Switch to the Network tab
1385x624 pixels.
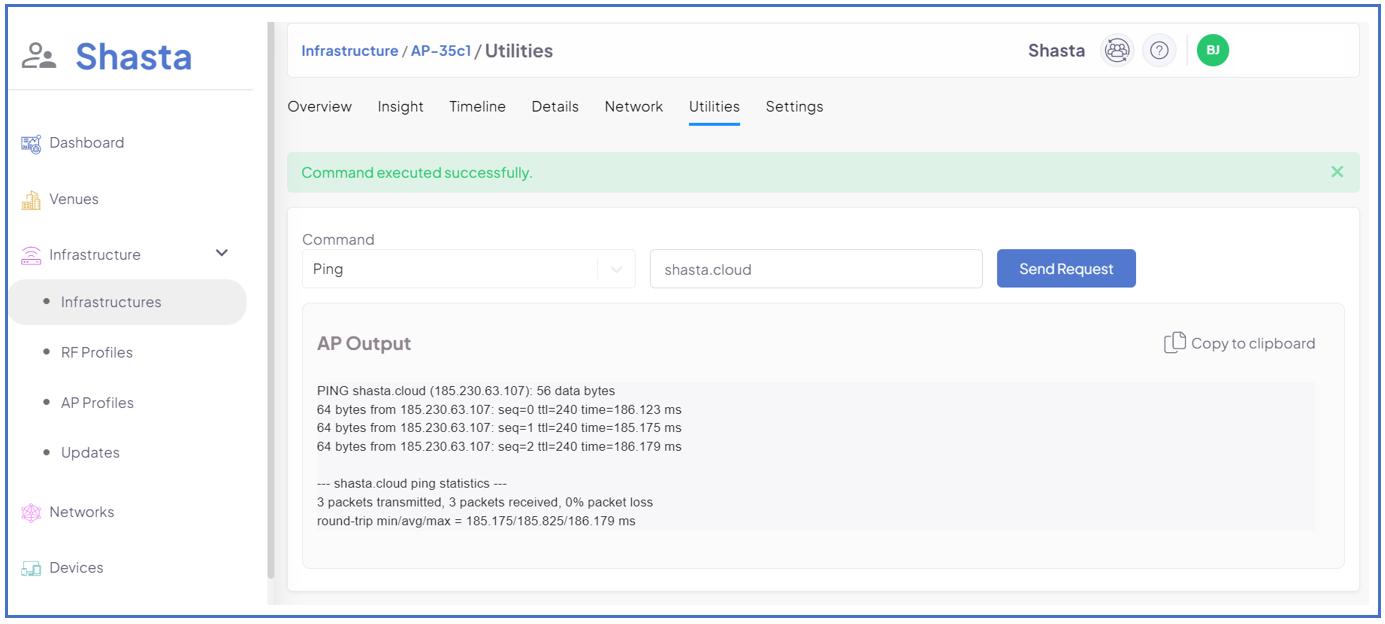click(x=634, y=107)
